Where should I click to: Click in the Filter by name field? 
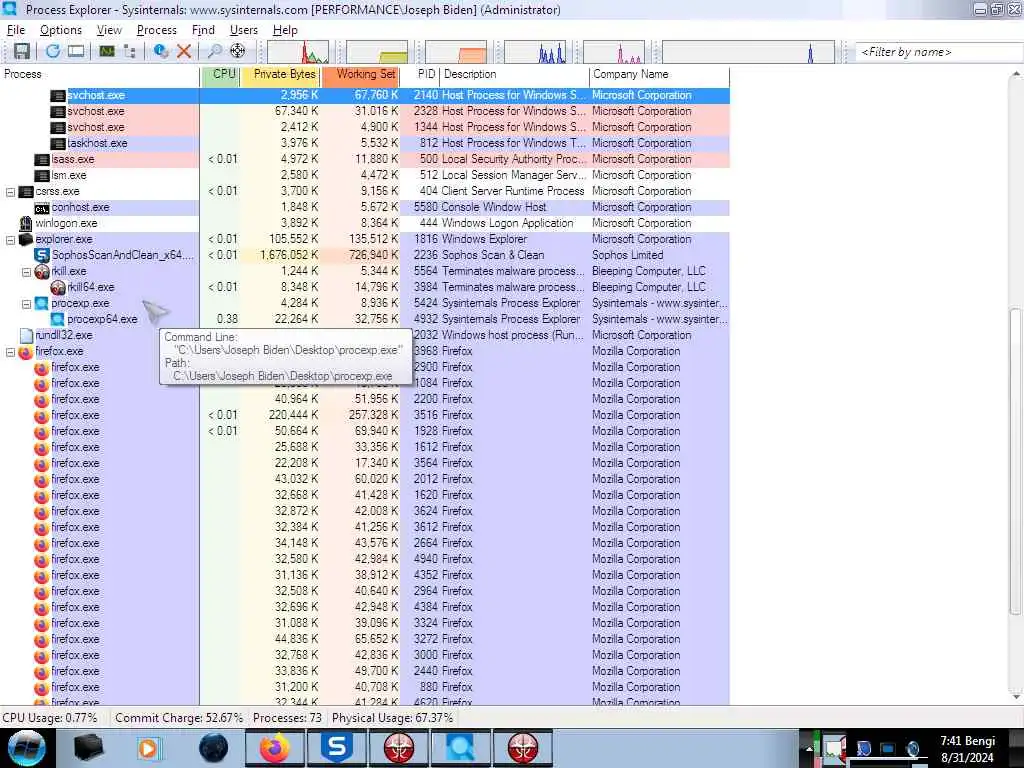[x=939, y=52]
